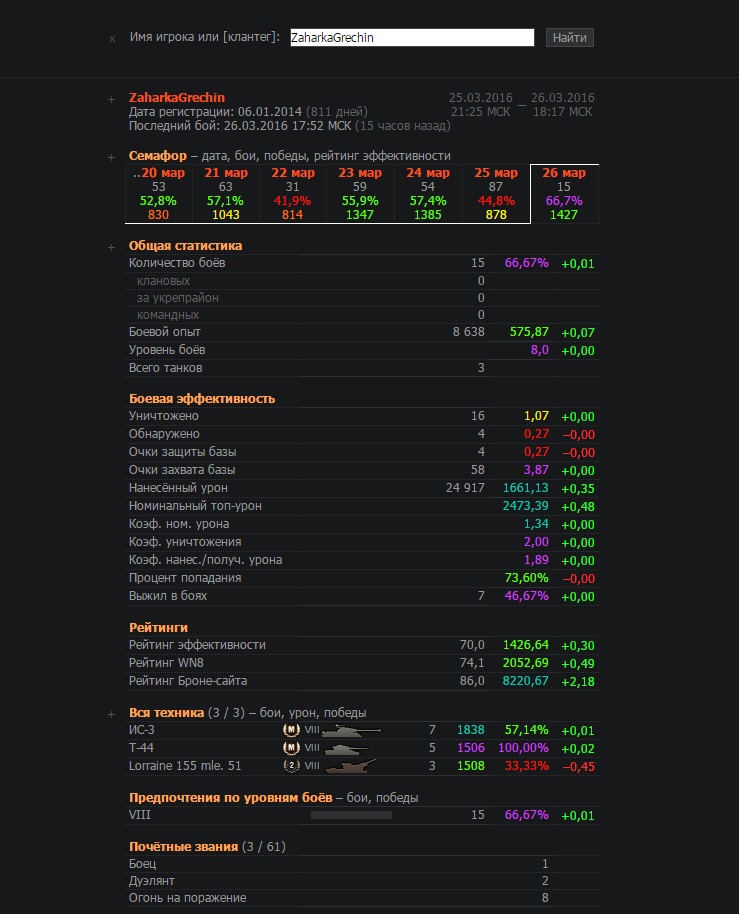Focus the player name input field
The image size is (739, 914).
tap(411, 38)
